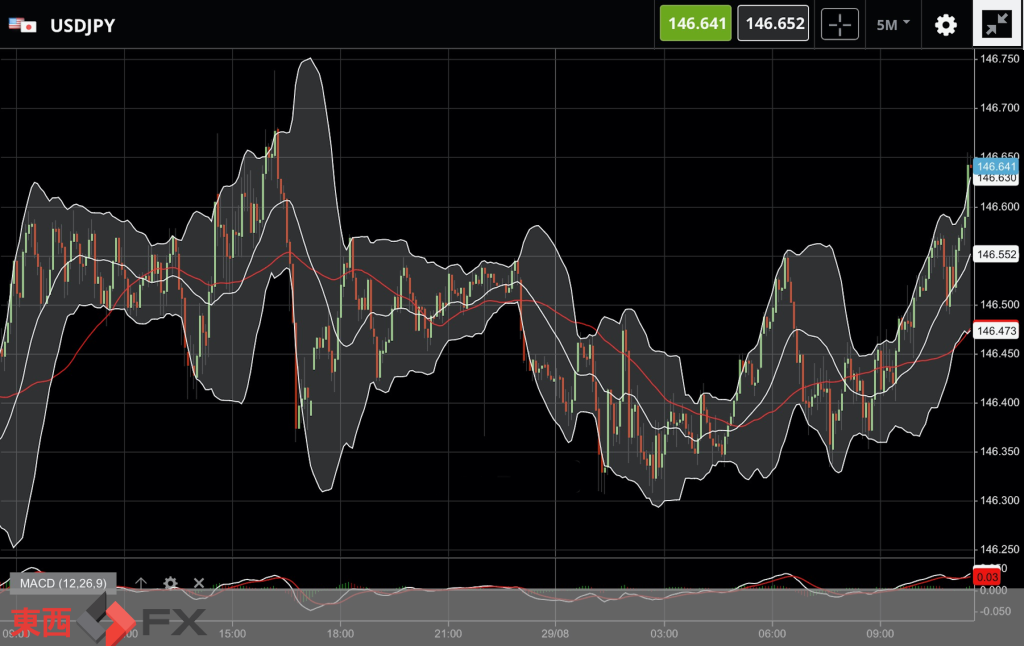Click the red 0.03 MACD value label
This screenshot has width=1024, height=646.
click(x=986, y=575)
